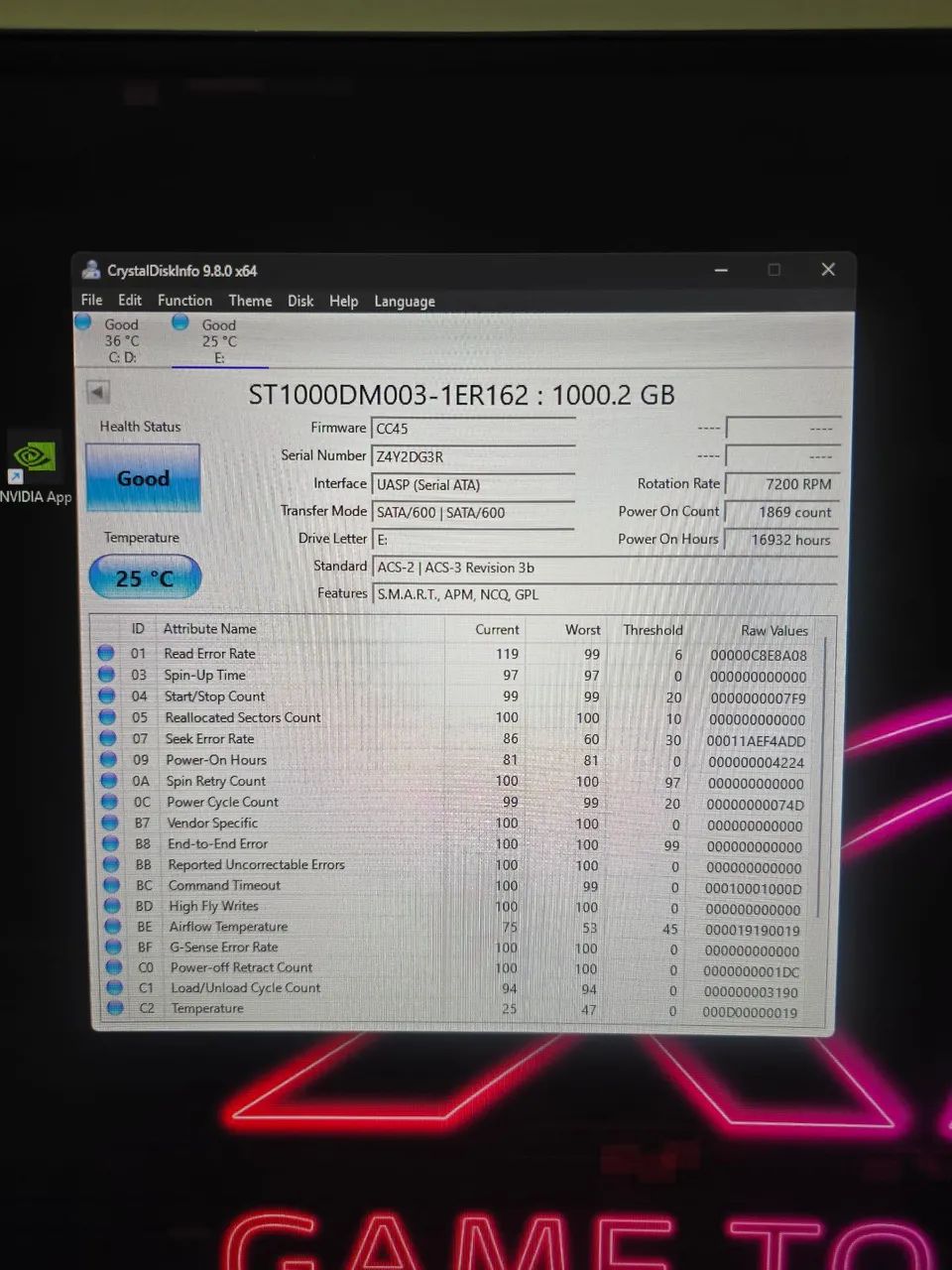Click the disk model title ST1000DM003-1ER162
952x1270 pixels.
[388, 395]
